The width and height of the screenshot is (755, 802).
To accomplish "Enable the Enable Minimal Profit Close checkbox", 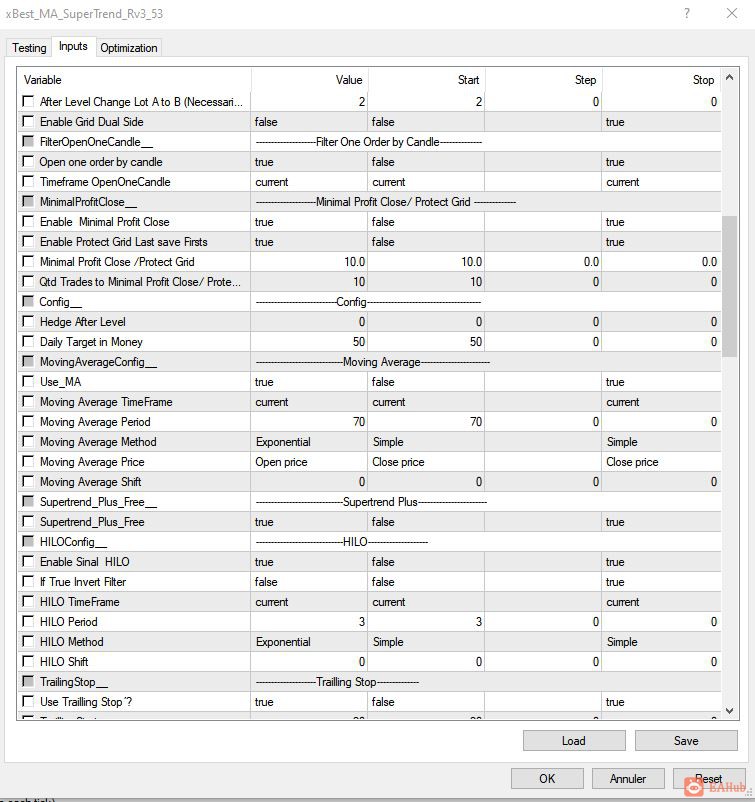I will click(28, 221).
